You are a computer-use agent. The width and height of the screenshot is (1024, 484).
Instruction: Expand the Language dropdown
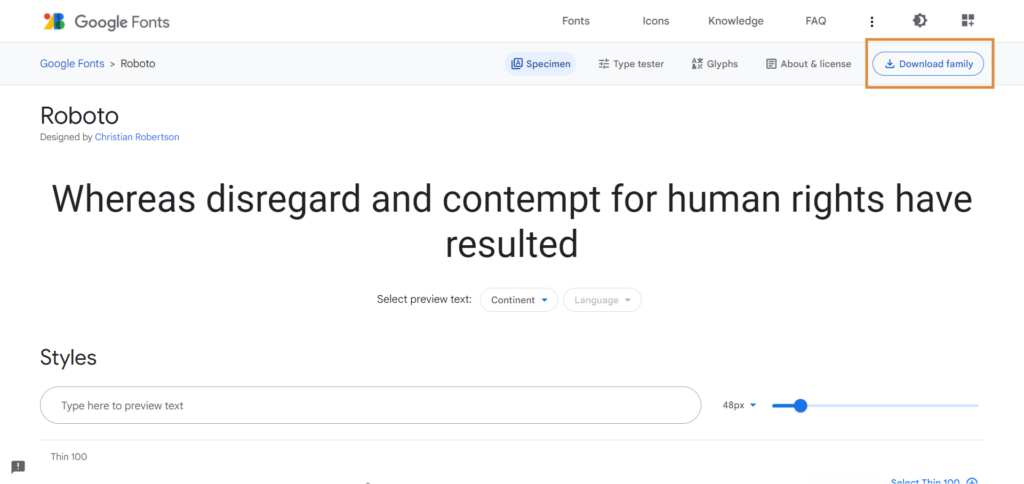click(602, 300)
